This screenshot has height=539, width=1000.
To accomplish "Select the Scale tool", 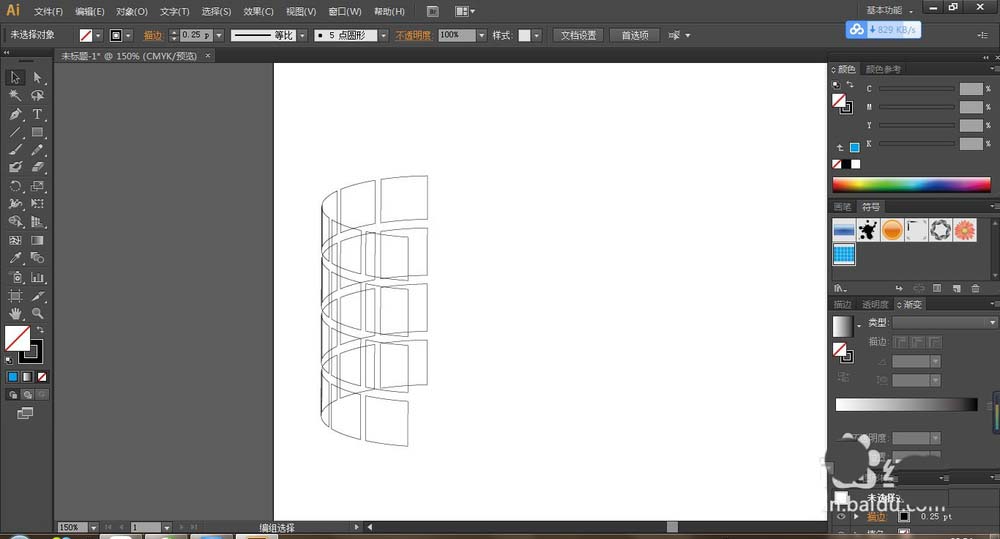I will pyautogui.click(x=38, y=186).
